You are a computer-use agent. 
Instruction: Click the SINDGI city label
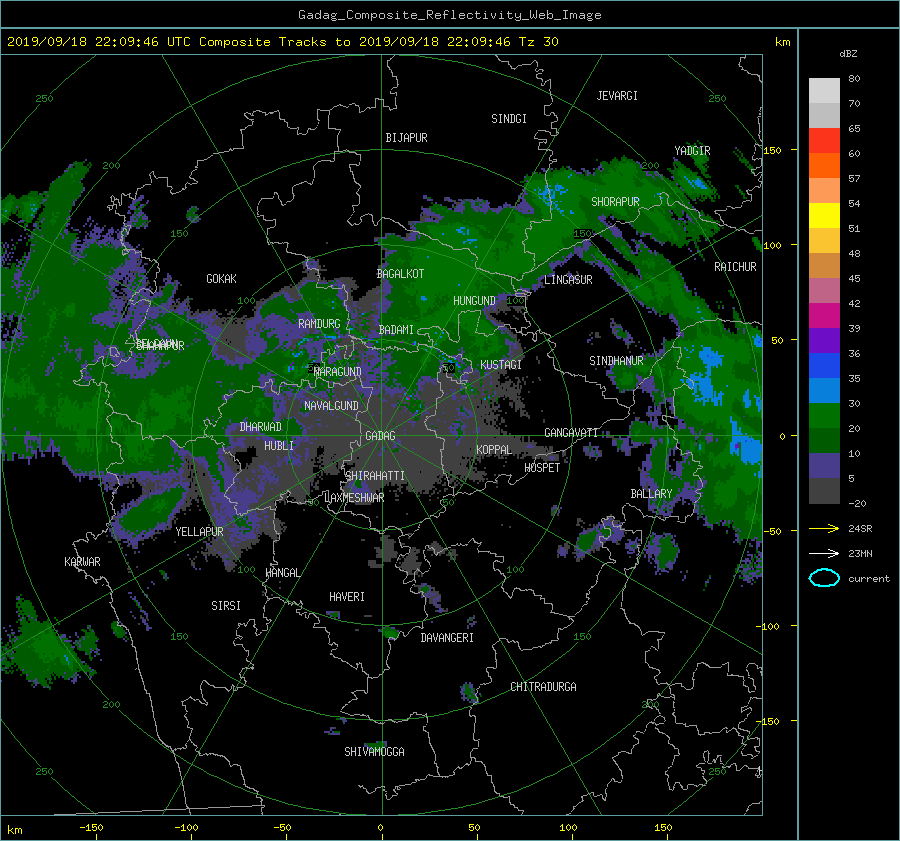509,119
